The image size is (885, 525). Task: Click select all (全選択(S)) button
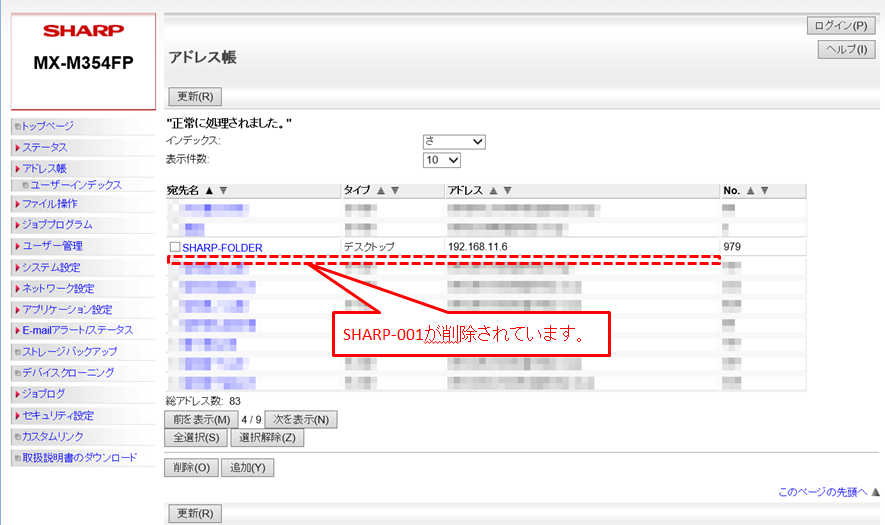click(x=196, y=438)
